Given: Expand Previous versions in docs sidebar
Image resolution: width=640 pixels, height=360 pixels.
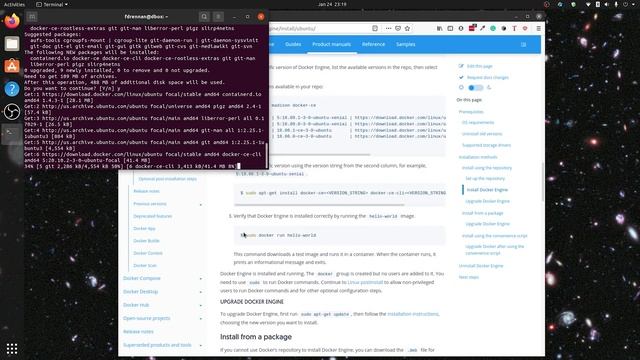Looking at the screenshot, I should tap(201, 204).
